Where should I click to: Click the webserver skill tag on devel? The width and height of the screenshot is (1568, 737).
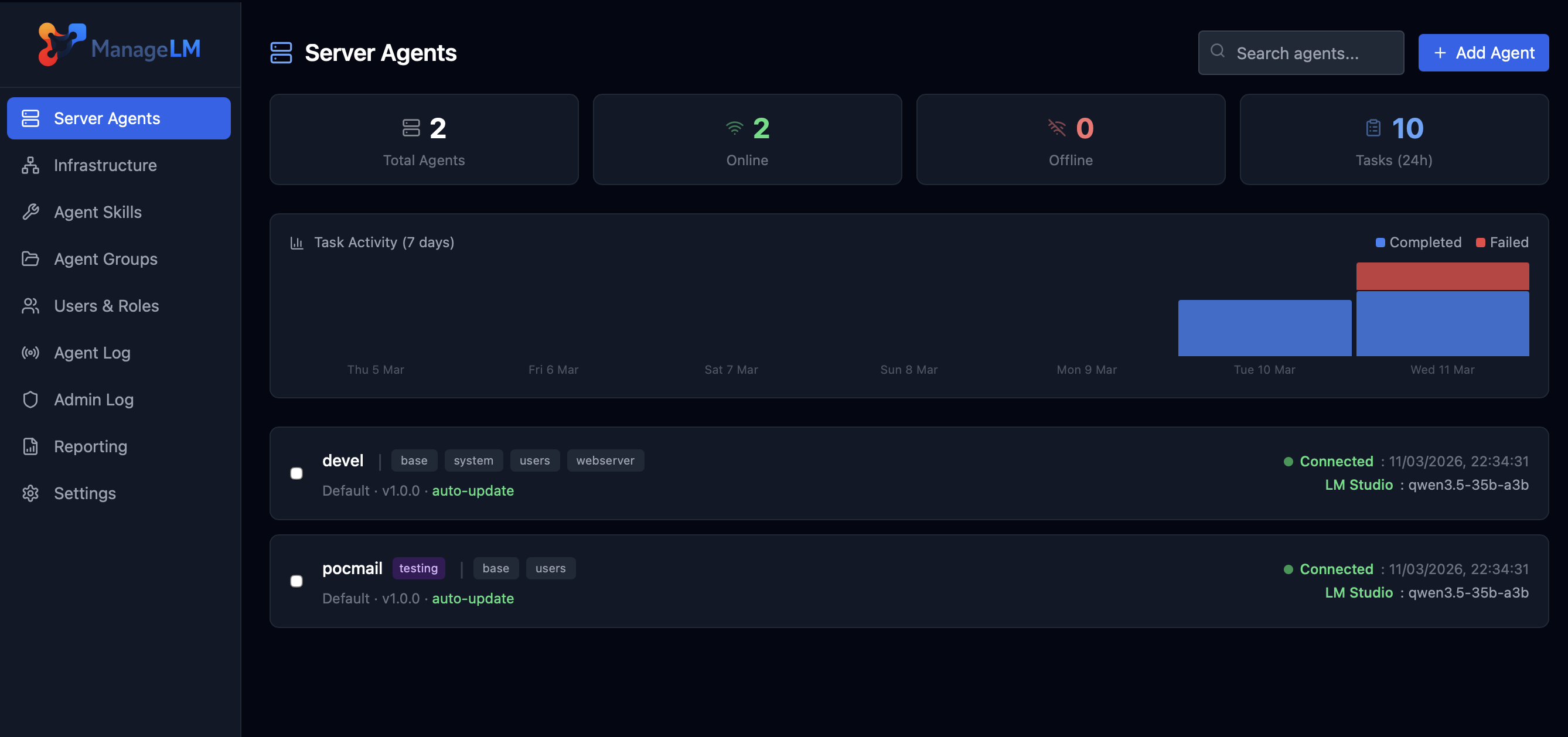(x=605, y=460)
